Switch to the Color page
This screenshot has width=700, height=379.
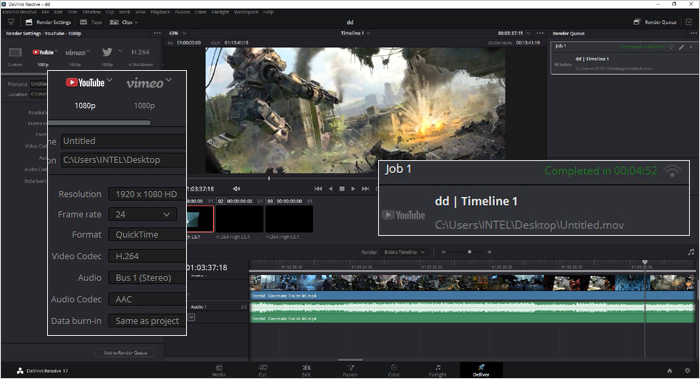coord(394,371)
